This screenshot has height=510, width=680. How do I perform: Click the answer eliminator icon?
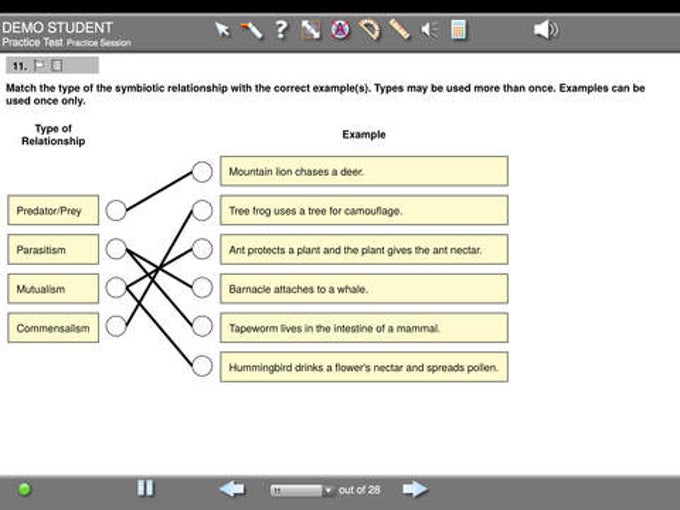pos(340,30)
